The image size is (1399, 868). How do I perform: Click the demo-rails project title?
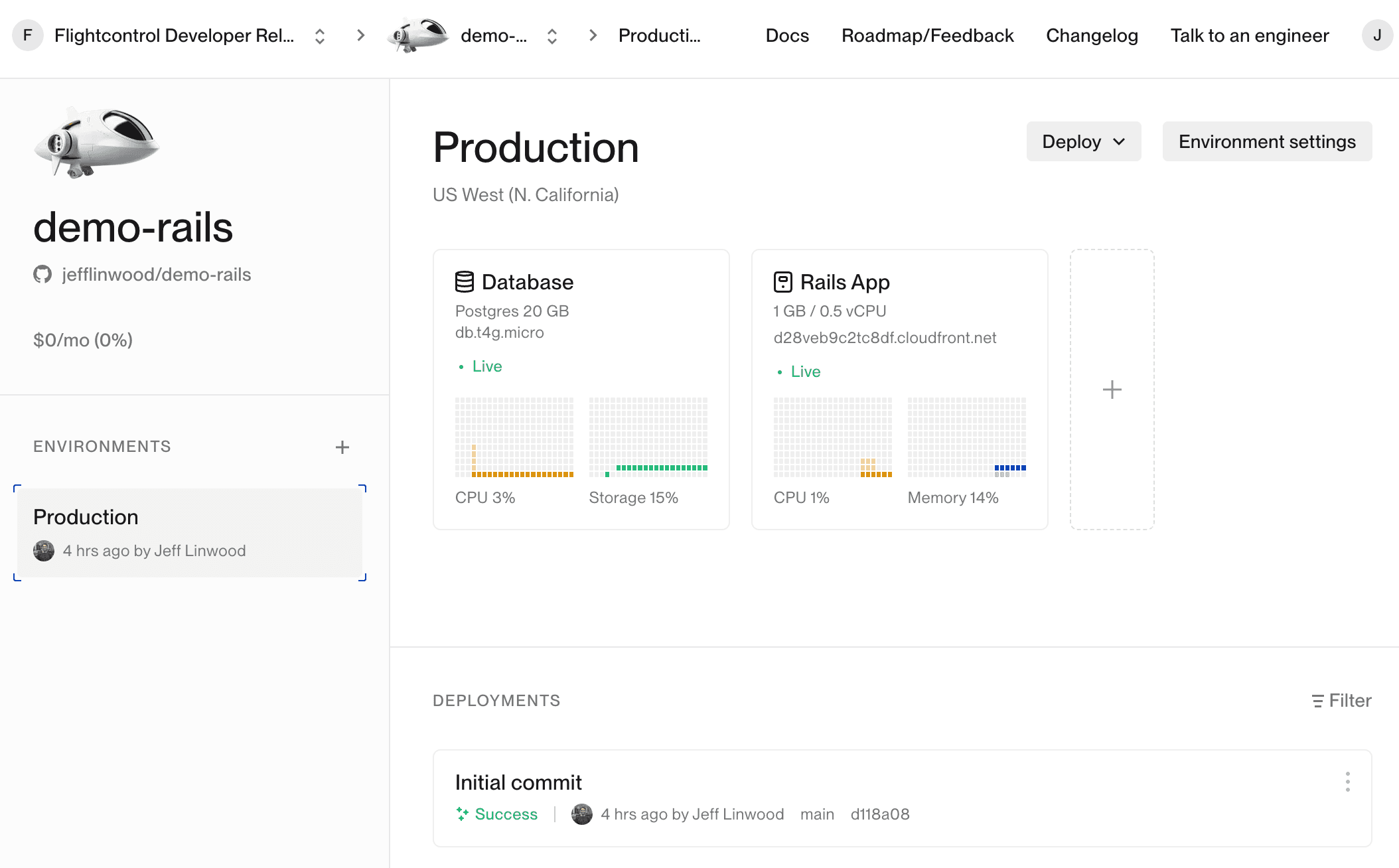tap(133, 228)
